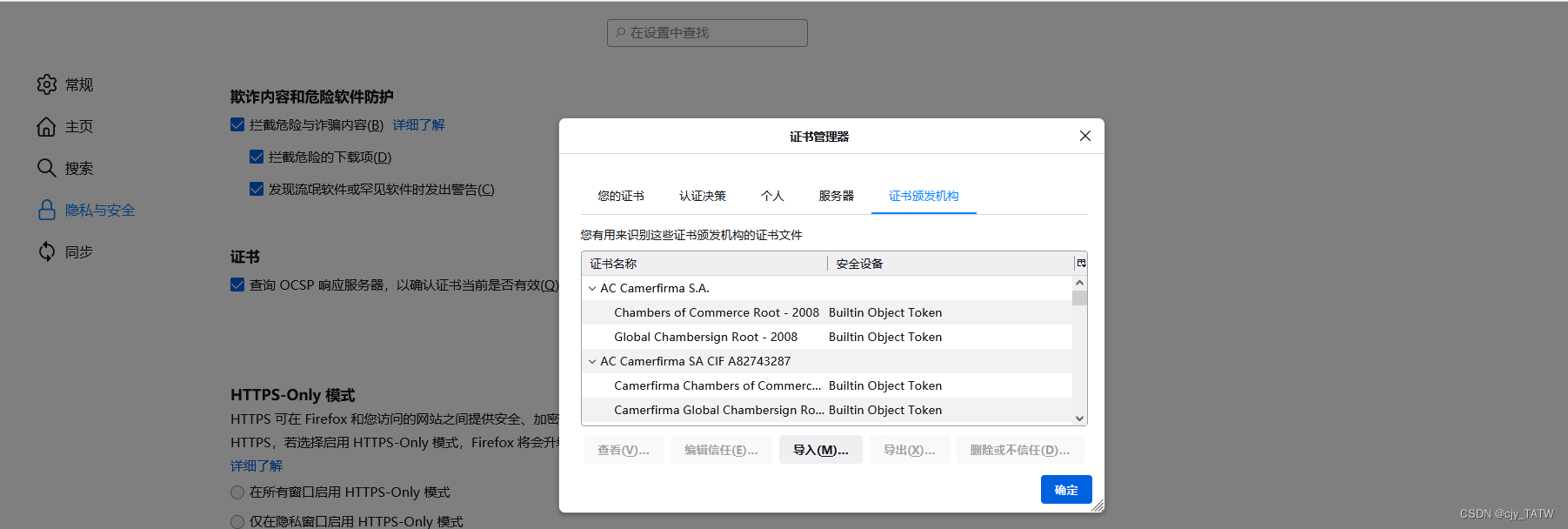Select the 搜索 magnifier icon in sidebar

47,168
